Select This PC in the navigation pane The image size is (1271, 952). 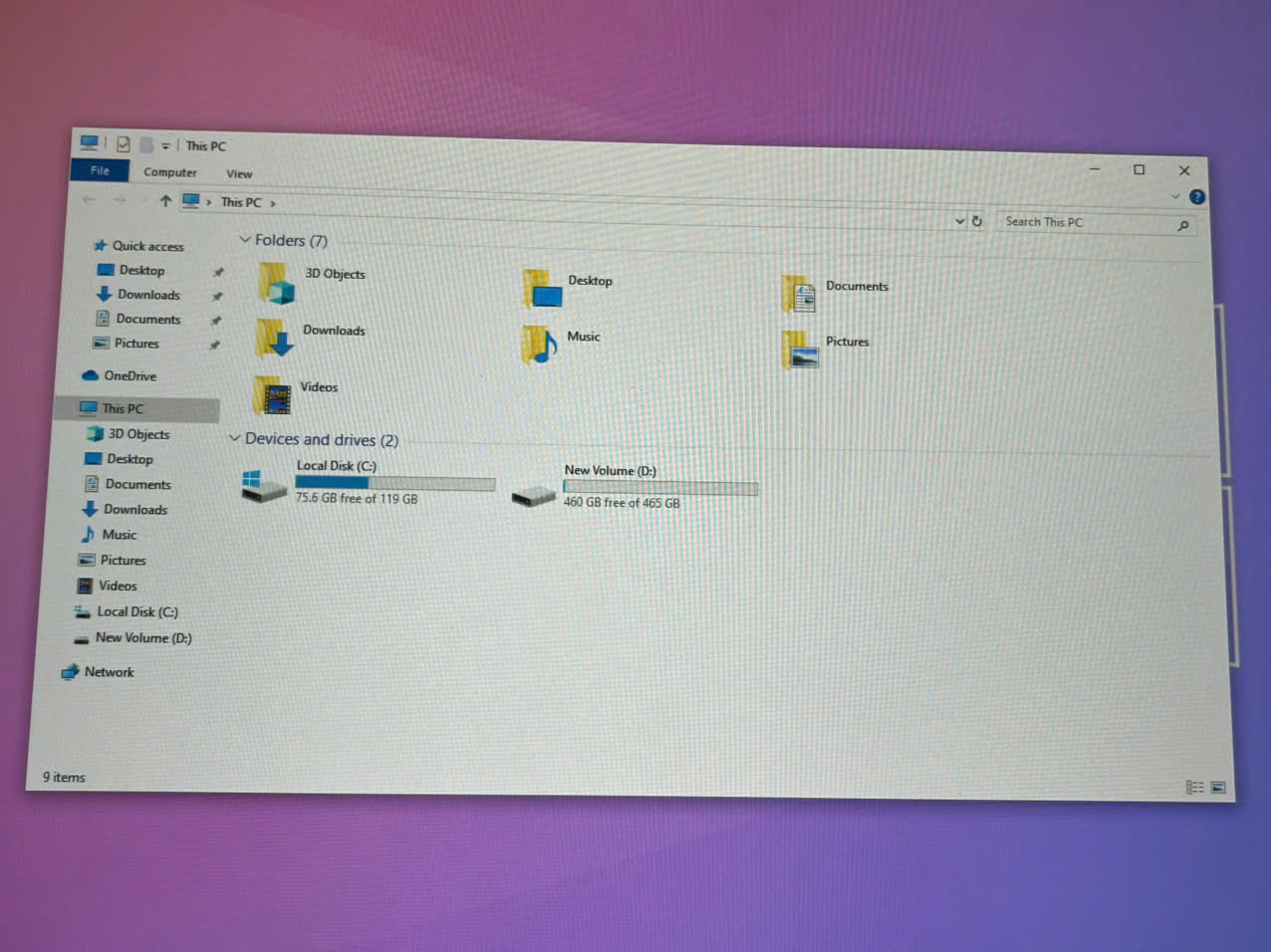coord(137,408)
